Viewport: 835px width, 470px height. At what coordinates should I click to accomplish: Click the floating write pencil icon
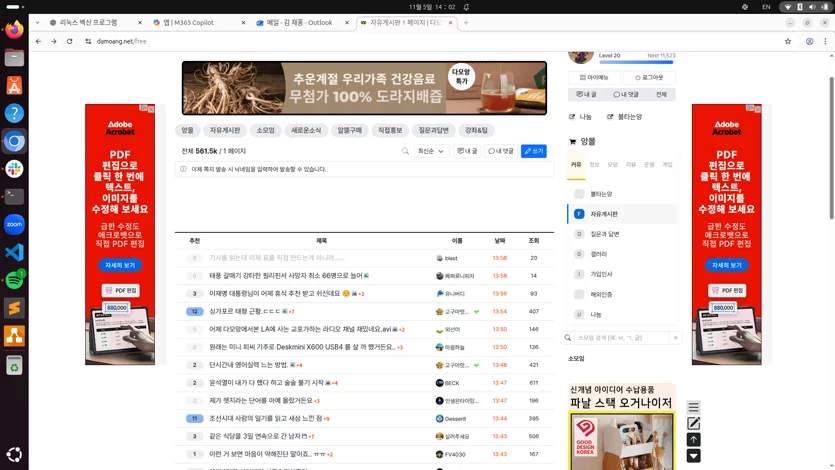693,424
